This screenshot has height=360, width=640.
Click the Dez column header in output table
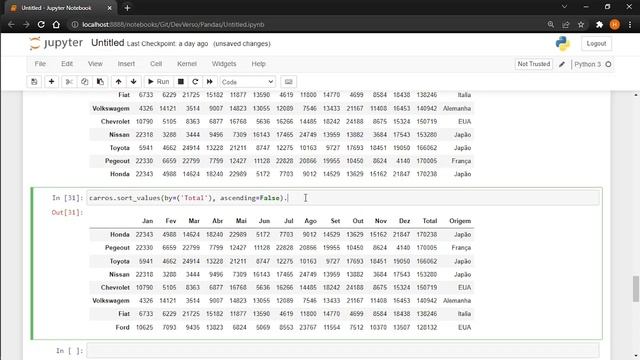[x=404, y=221]
